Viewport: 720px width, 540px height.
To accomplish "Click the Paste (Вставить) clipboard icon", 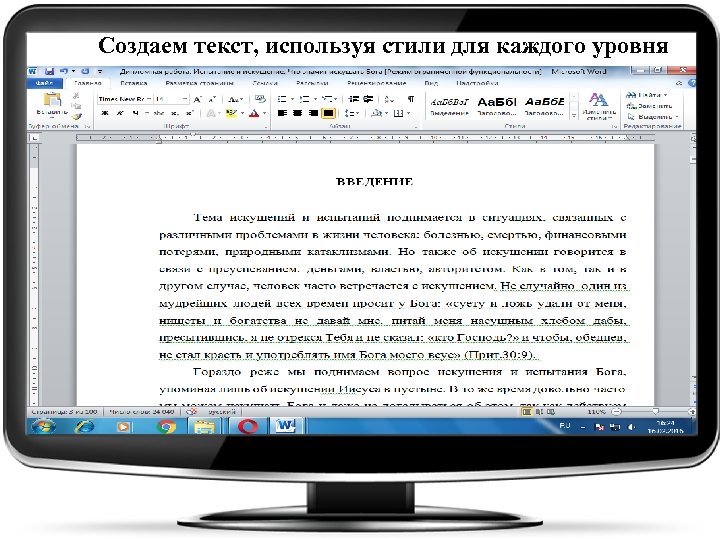I will (52, 100).
